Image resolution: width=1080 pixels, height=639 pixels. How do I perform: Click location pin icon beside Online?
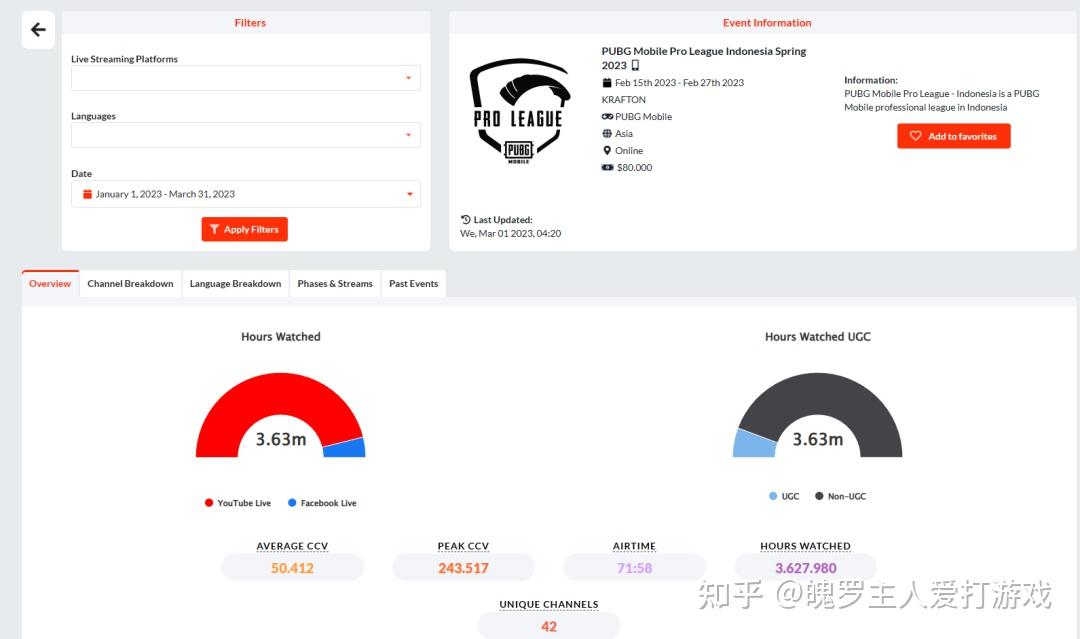607,150
